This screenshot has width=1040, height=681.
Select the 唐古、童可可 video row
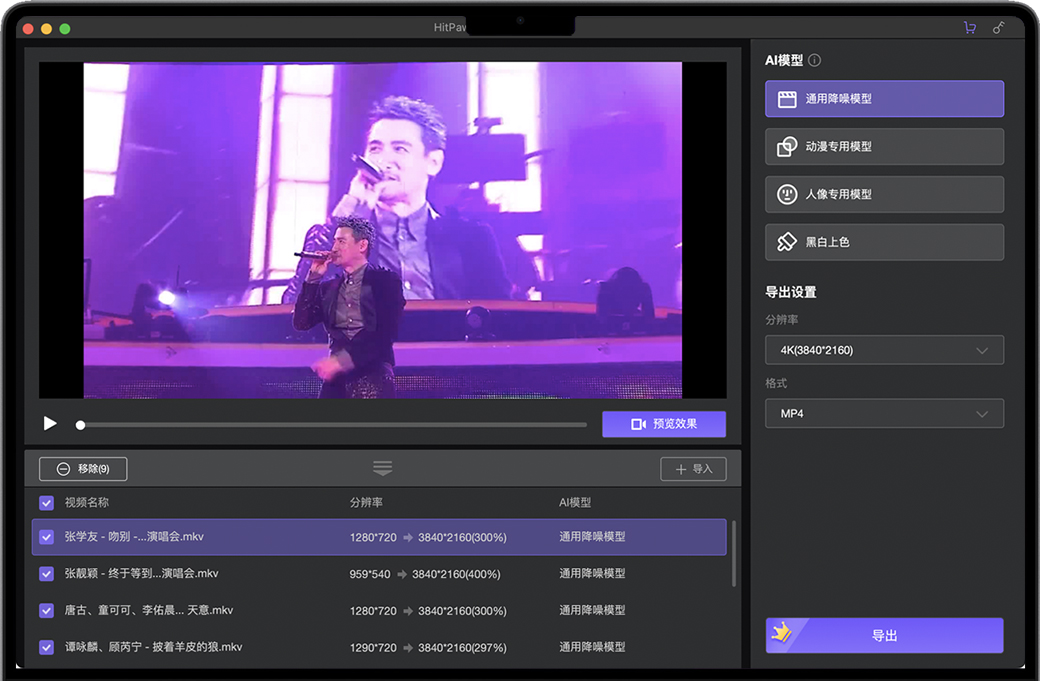point(380,610)
